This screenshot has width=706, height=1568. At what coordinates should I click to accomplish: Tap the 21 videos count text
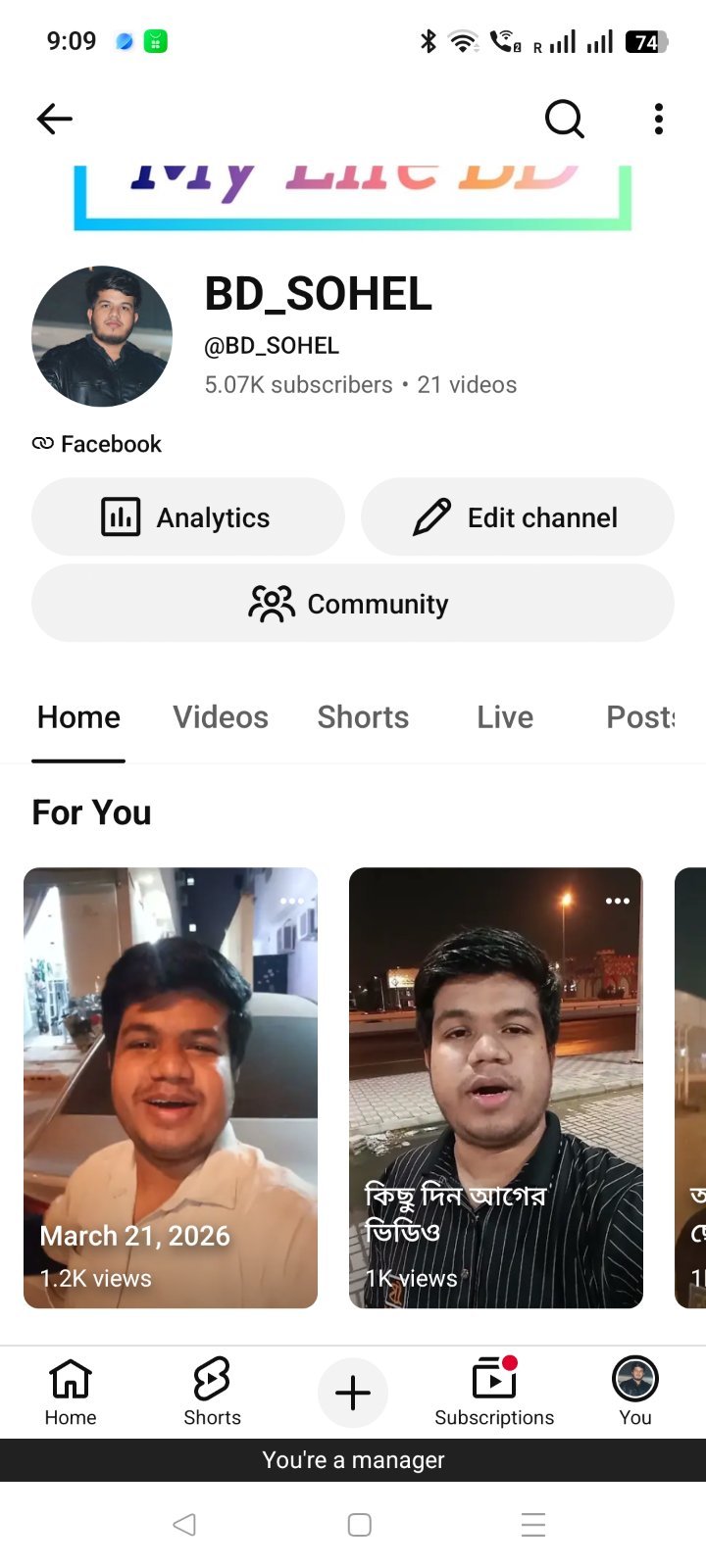pos(467,385)
